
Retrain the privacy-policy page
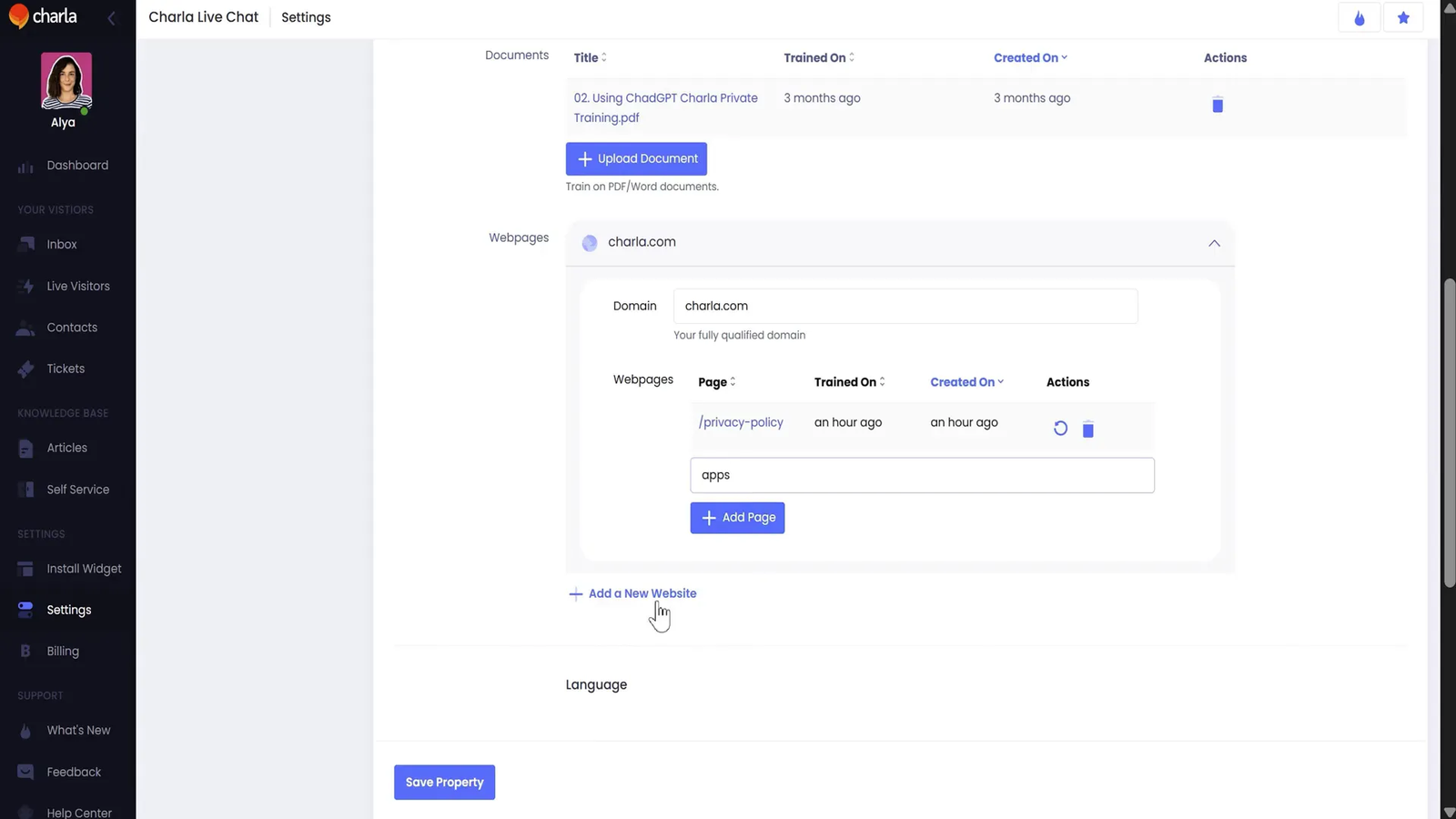tap(1059, 428)
